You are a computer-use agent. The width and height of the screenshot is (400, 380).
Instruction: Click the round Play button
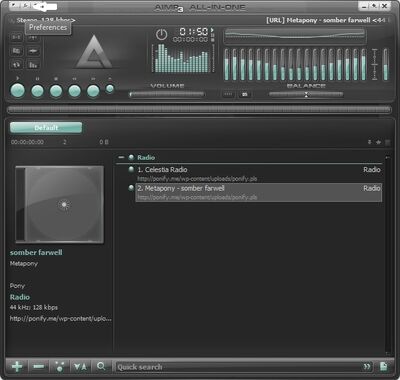coord(18,90)
